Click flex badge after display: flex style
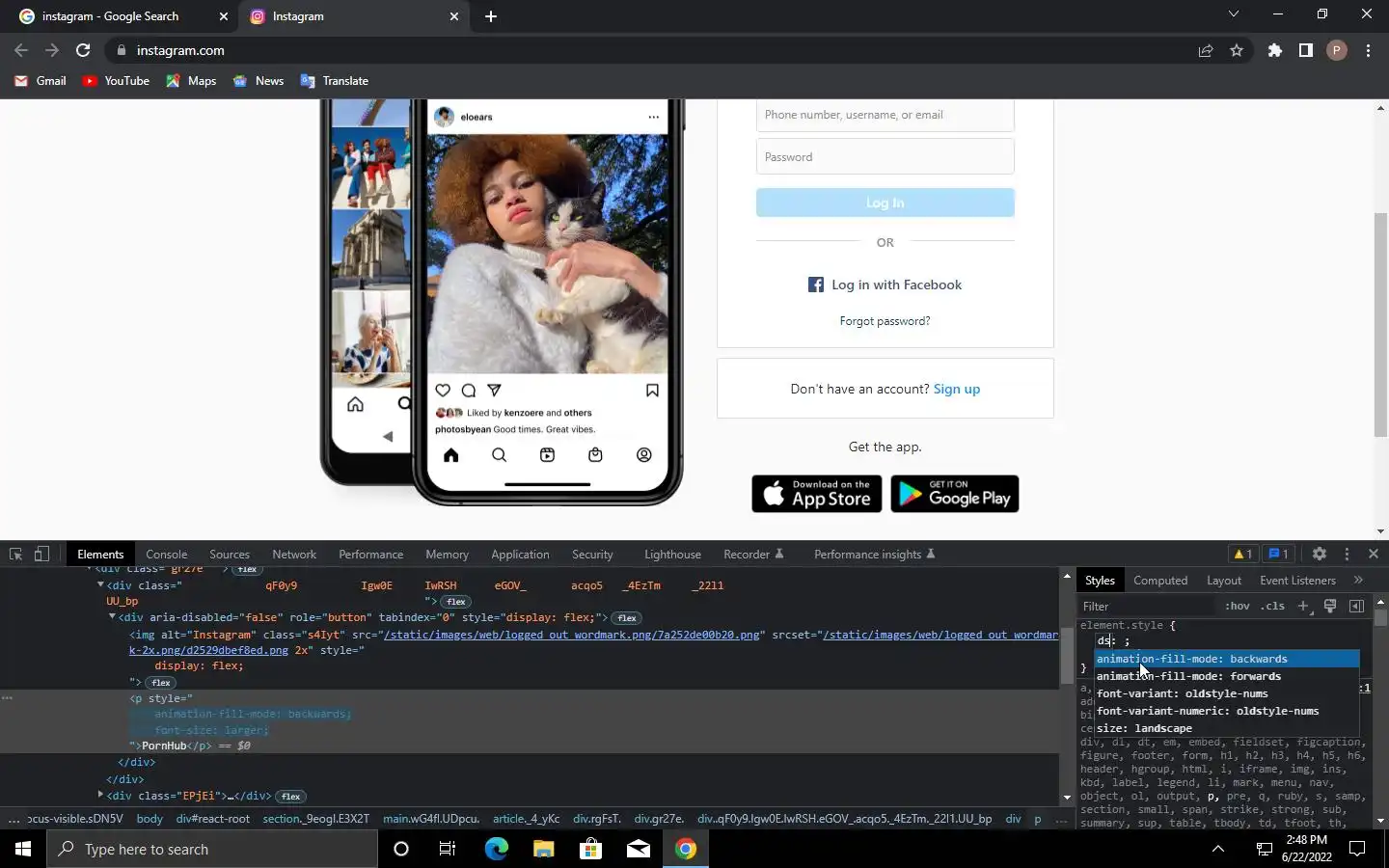Screen dimensions: 1389x868 160,683
